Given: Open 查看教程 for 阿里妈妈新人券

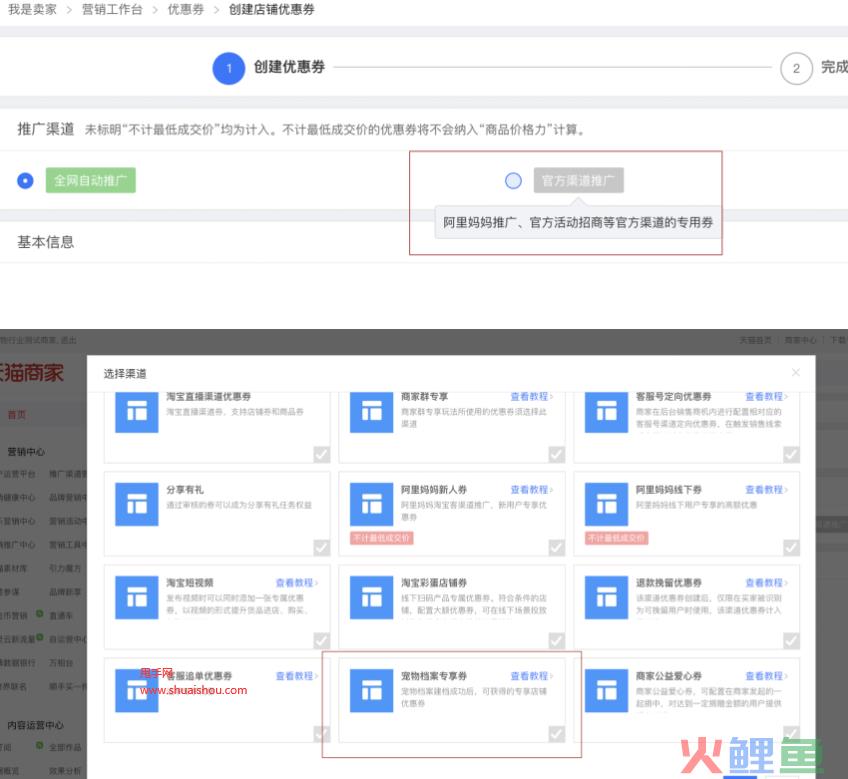Looking at the screenshot, I should coord(532,490).
